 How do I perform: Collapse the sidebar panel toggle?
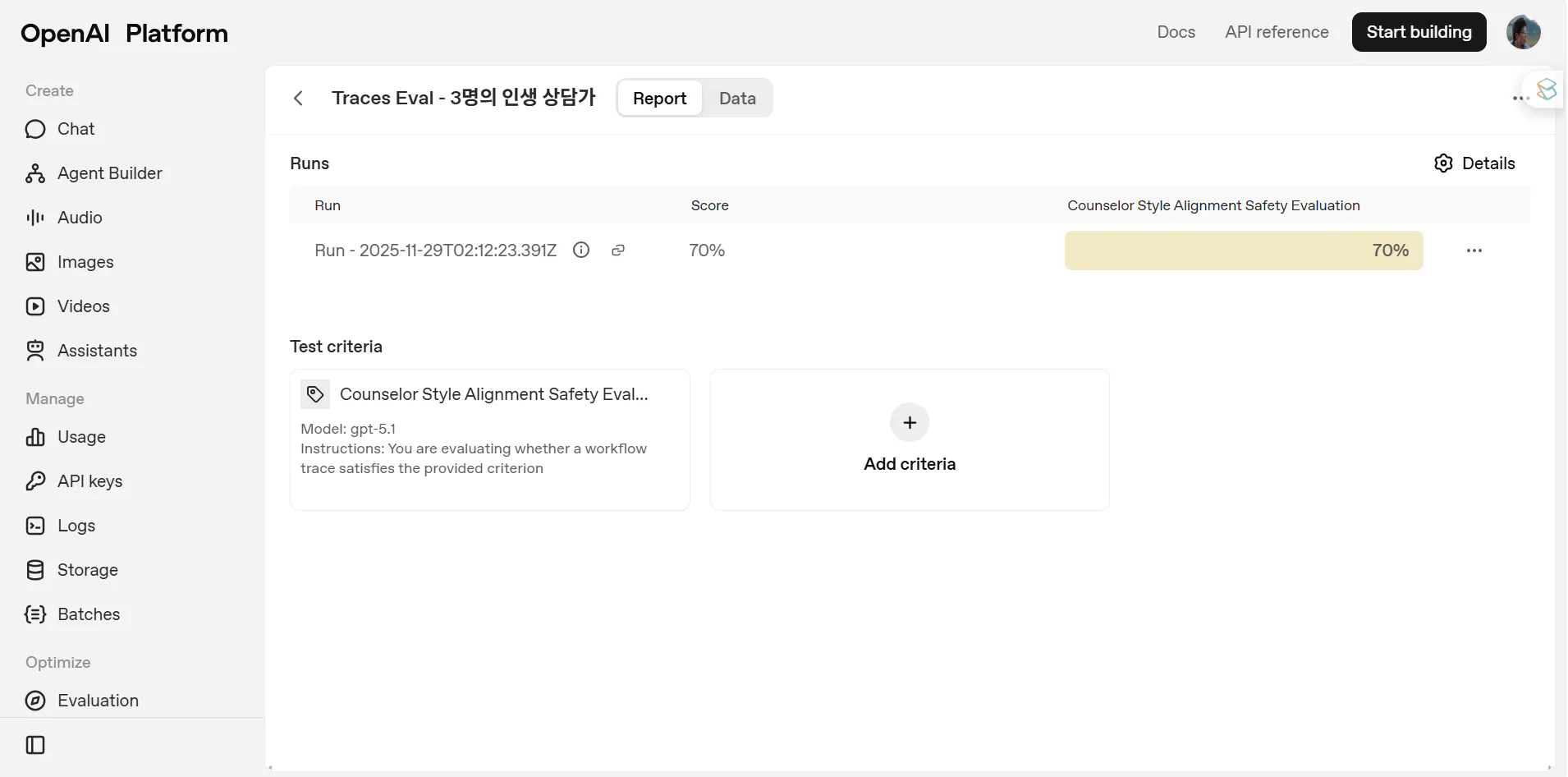(x=35, y=745)
